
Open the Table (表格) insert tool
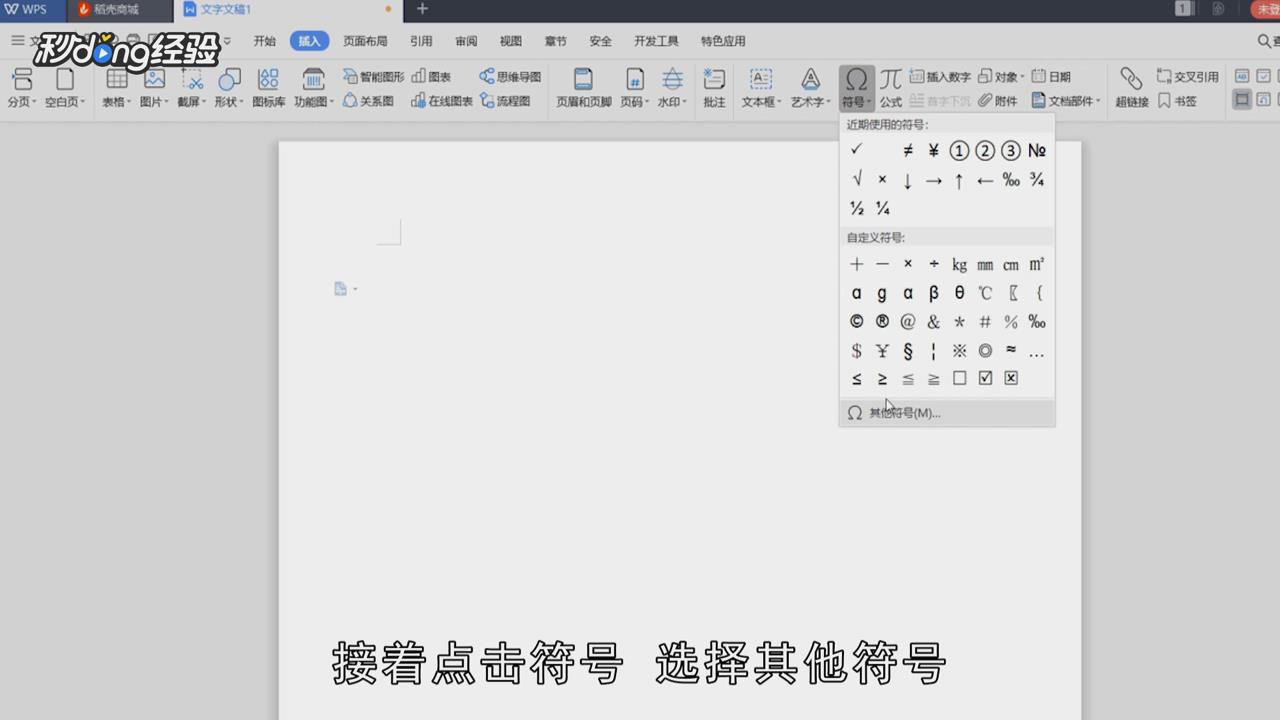(x=117, y=88)
